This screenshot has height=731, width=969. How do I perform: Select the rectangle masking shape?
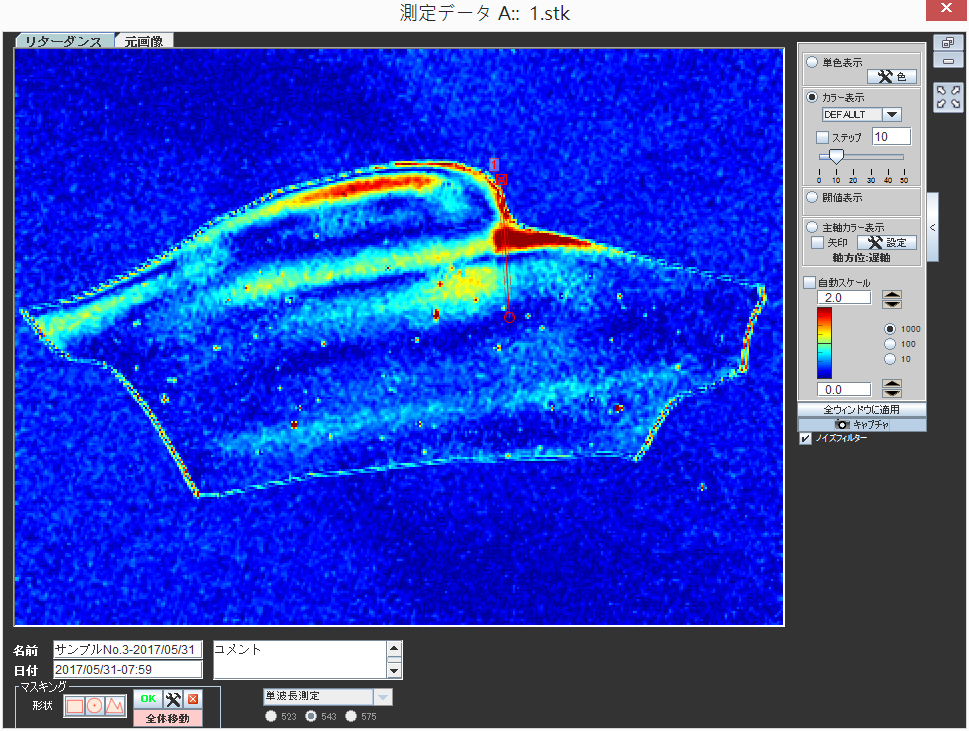click(75, 705)
